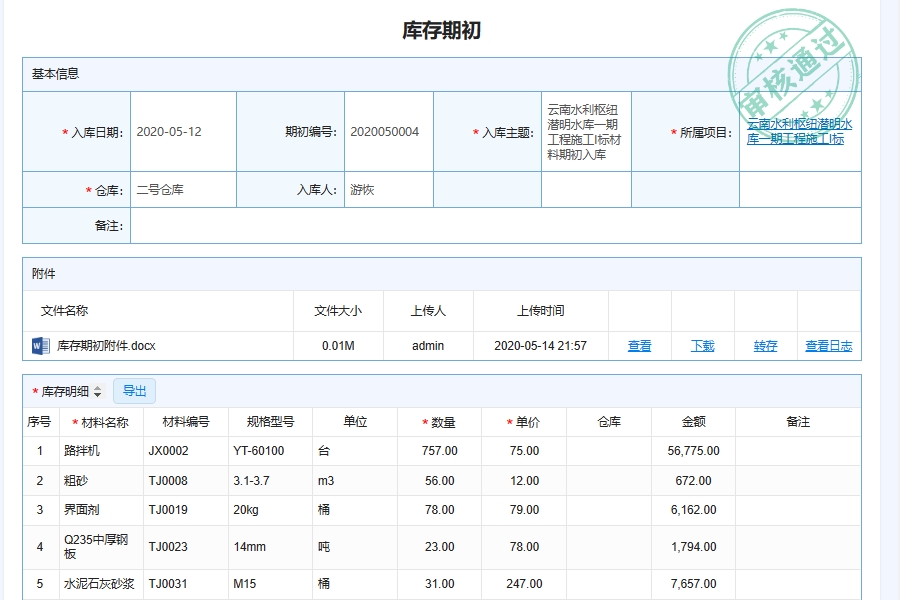
Task: Click material code TJ0023
Action: coord(168,547)
